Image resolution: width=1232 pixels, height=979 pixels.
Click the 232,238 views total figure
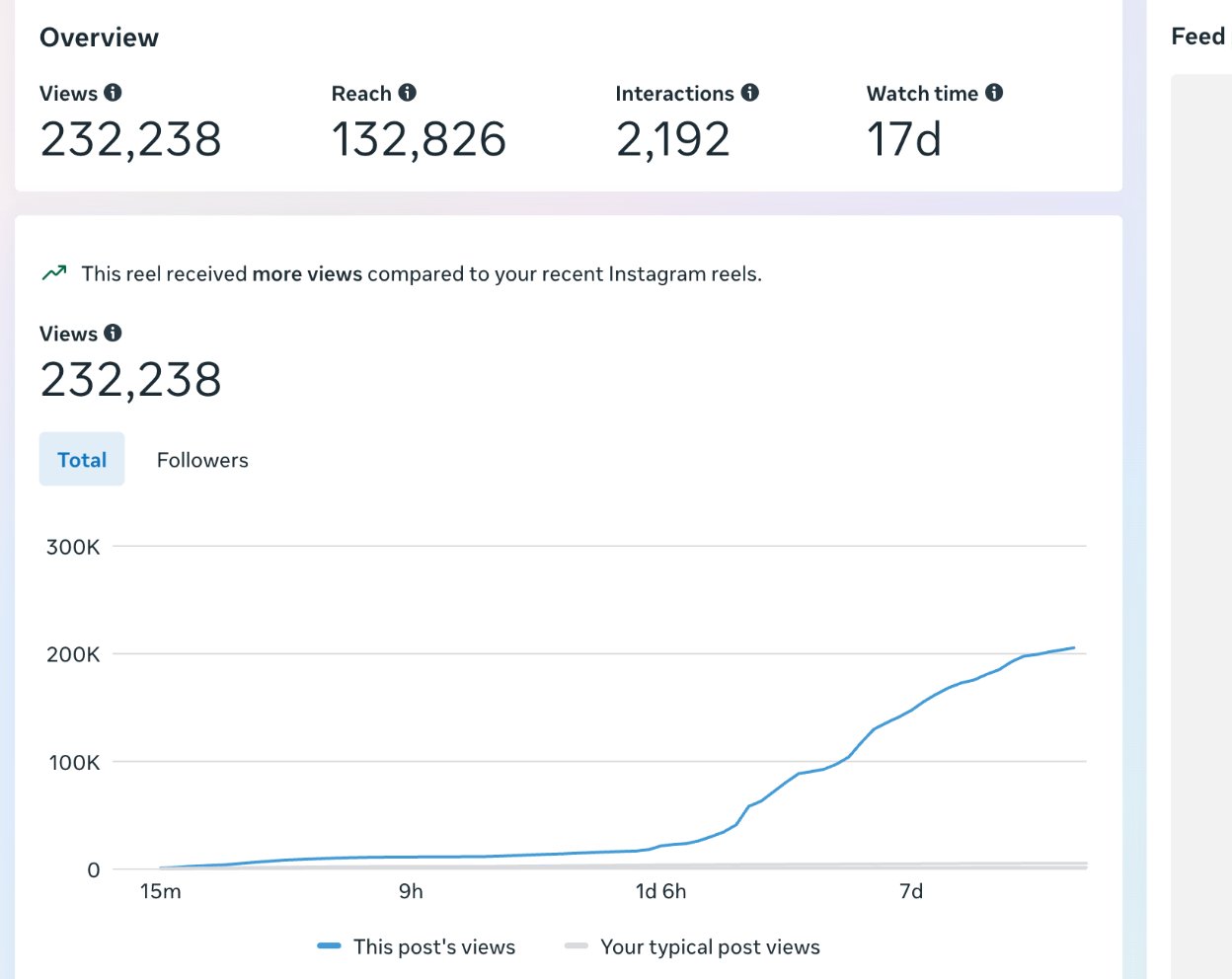pos(130,379)
